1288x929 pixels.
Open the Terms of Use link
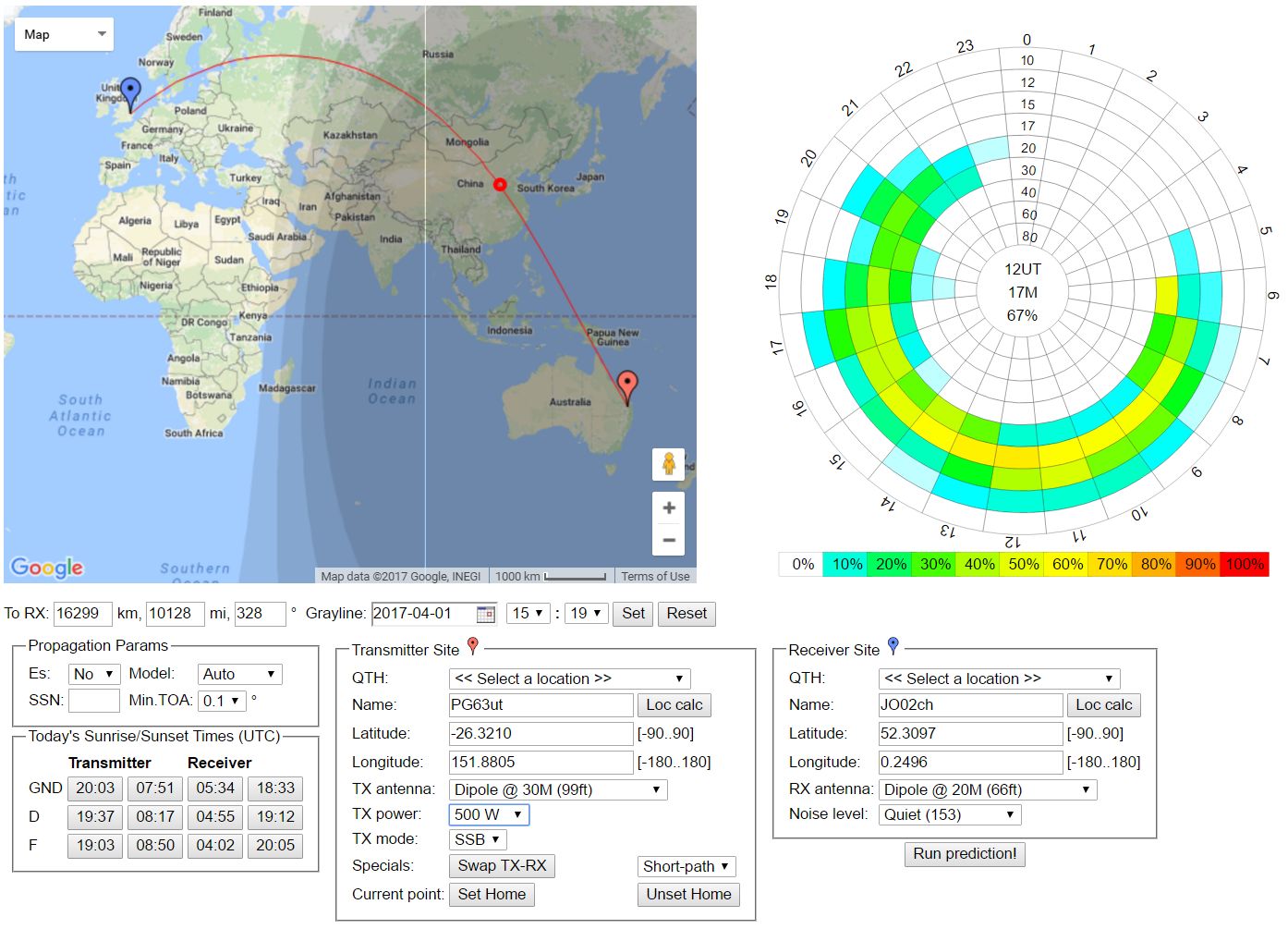tap(655, 576)
